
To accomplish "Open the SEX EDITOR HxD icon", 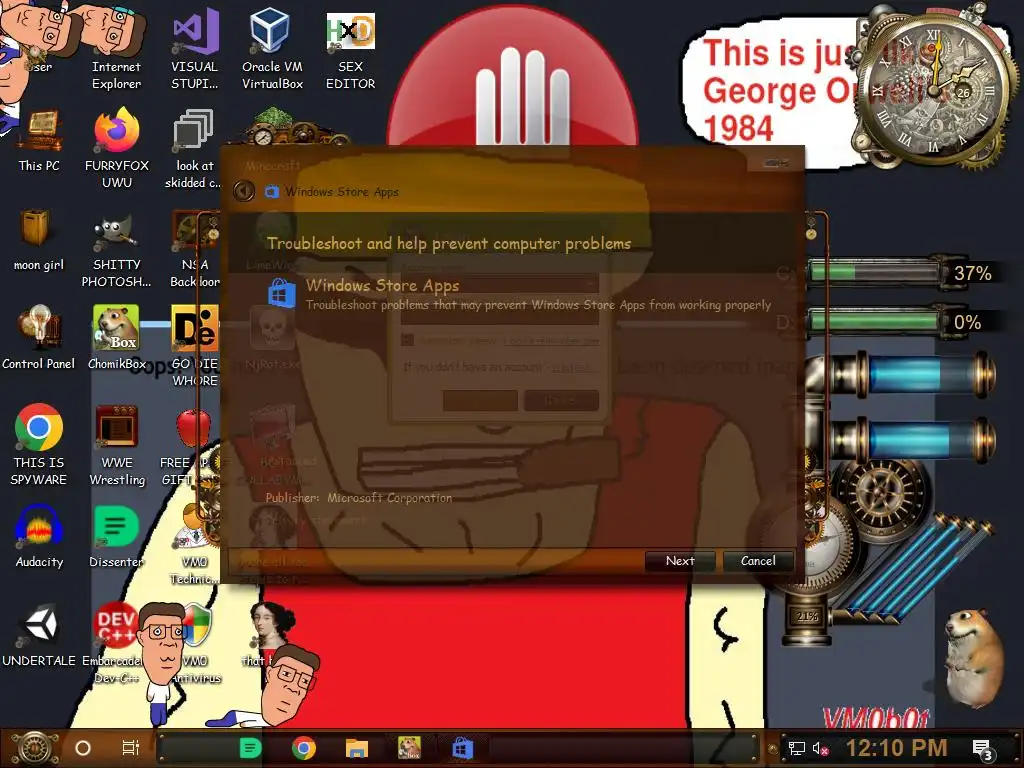I will click(x=351, y=49).
